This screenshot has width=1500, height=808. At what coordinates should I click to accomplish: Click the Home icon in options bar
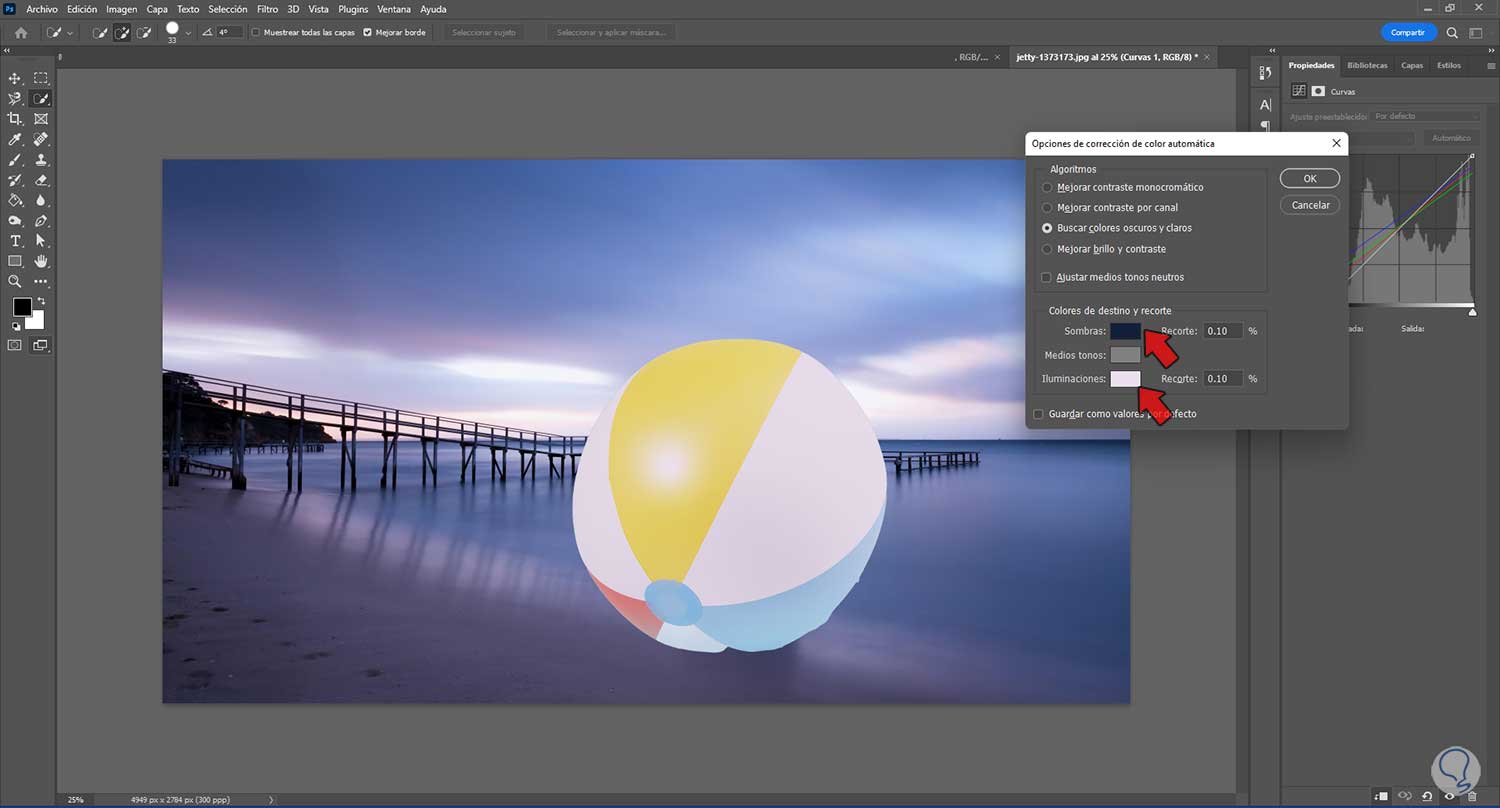[20, 32]
